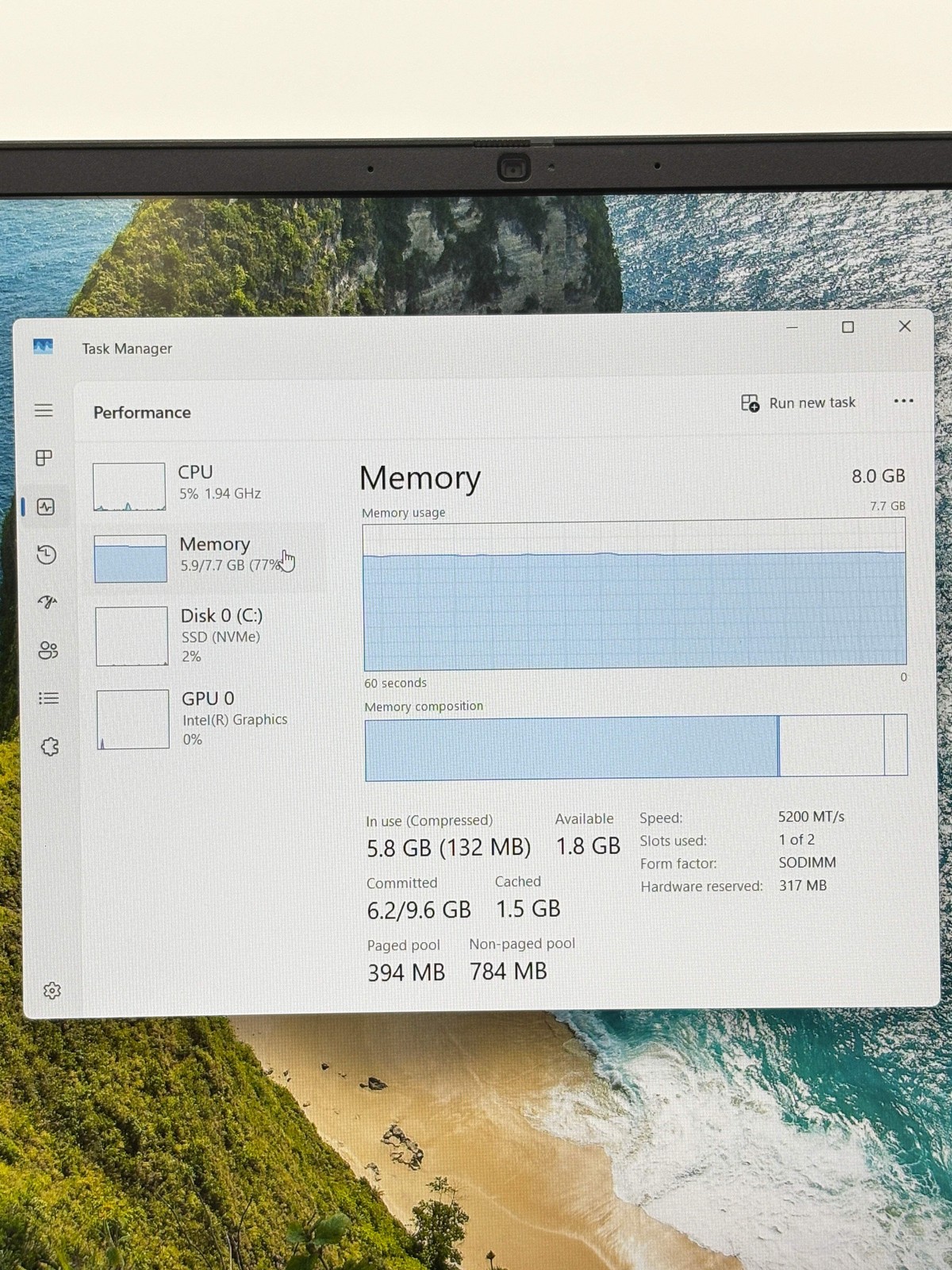Screen dimensions: 952x1270
Task: Open the Startup apps page icon
Action: coord(48,602)
